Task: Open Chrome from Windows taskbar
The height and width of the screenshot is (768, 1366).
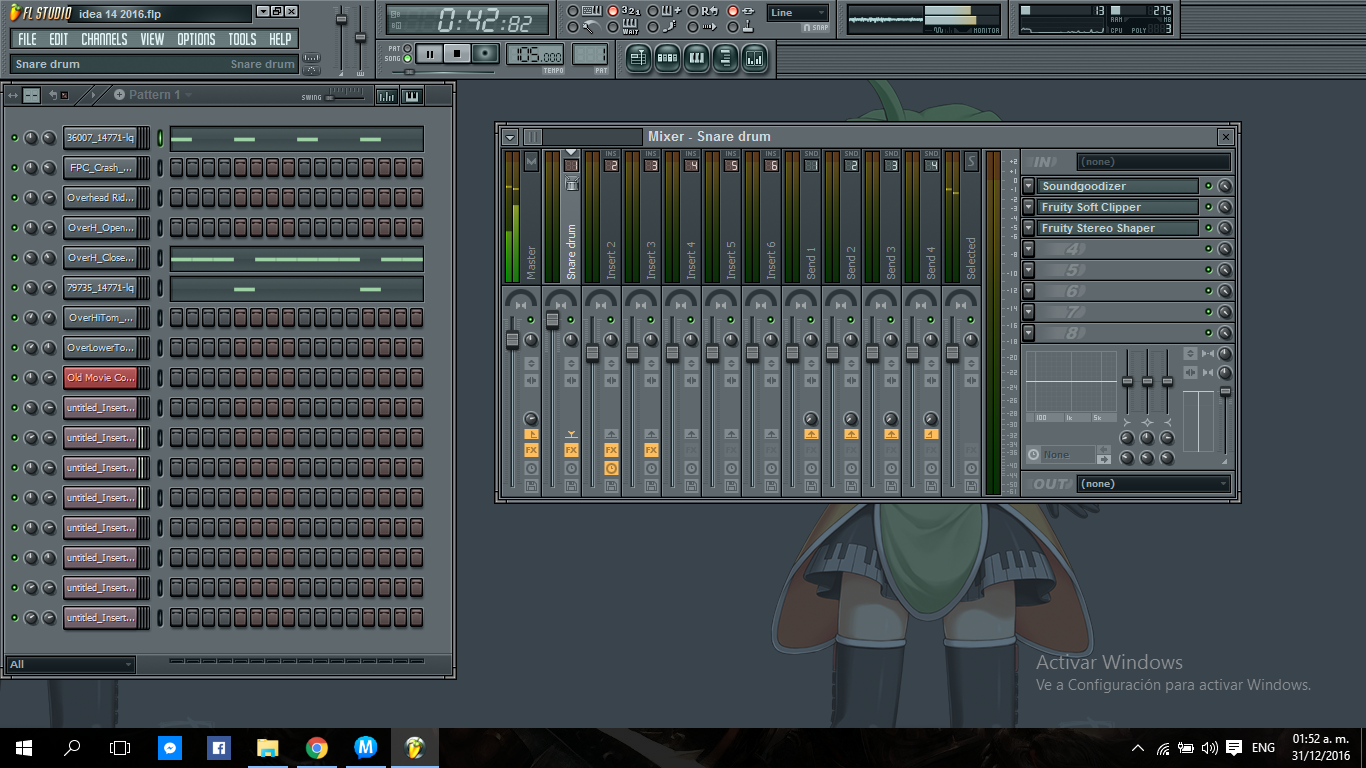Action: [317, 747]
